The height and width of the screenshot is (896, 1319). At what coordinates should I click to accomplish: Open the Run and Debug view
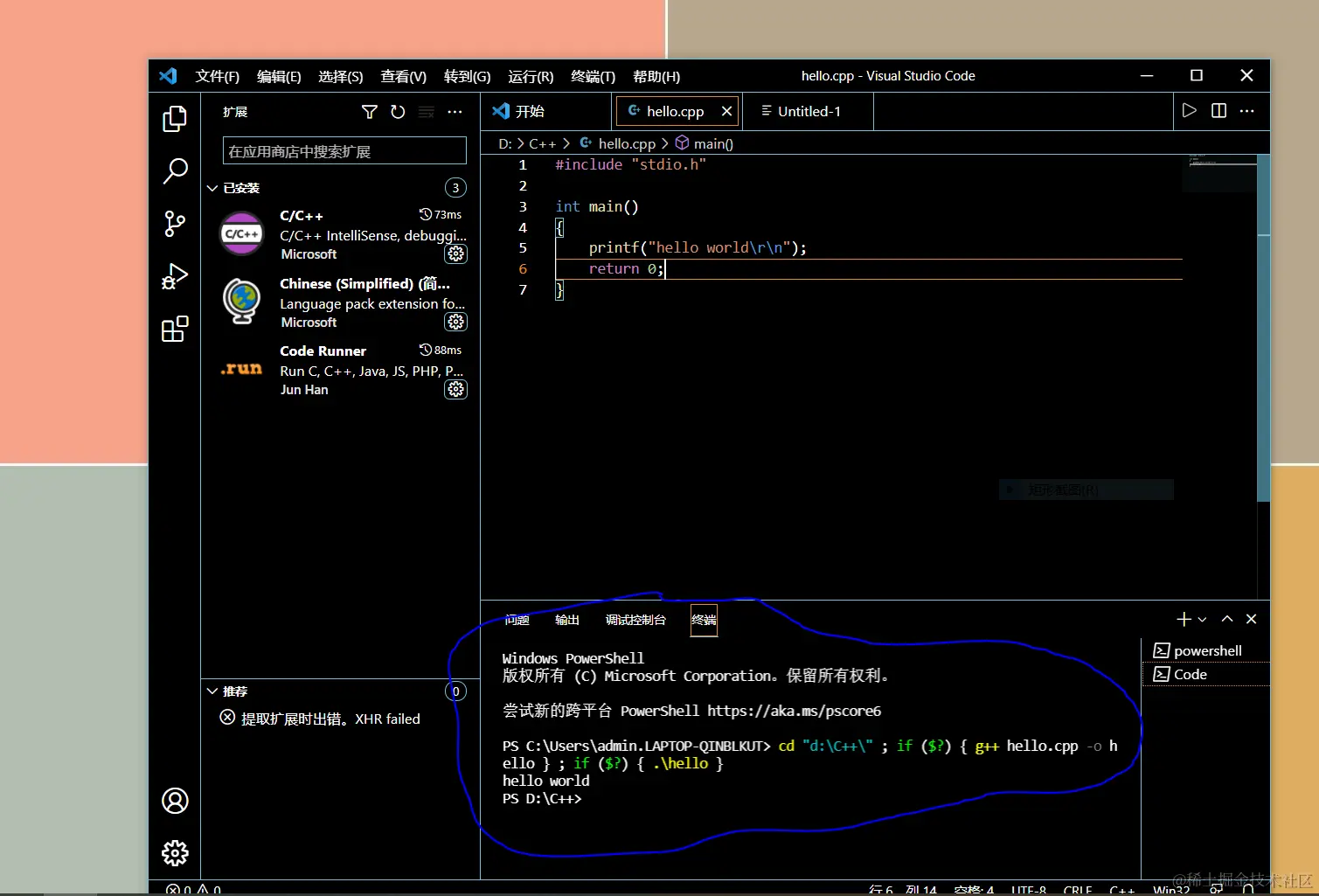pos(175,276)
